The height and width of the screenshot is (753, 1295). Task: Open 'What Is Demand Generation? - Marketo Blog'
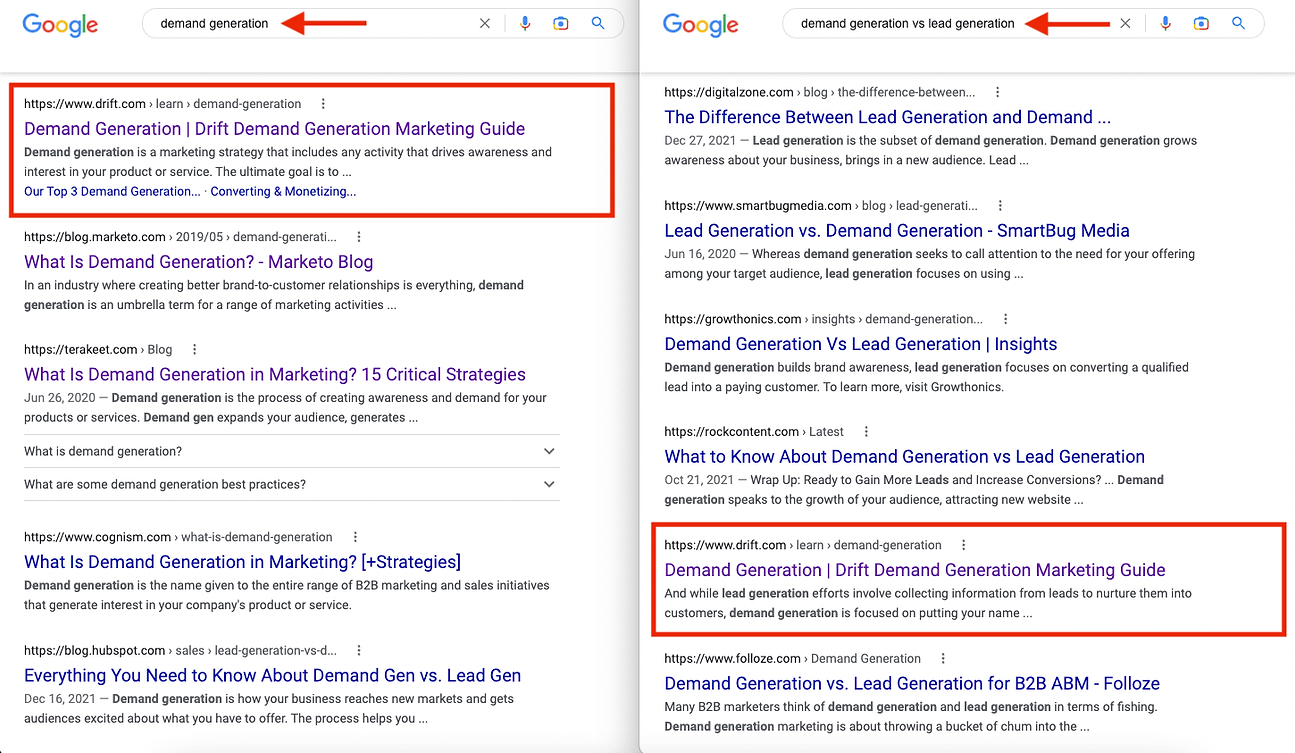point(198,262)
